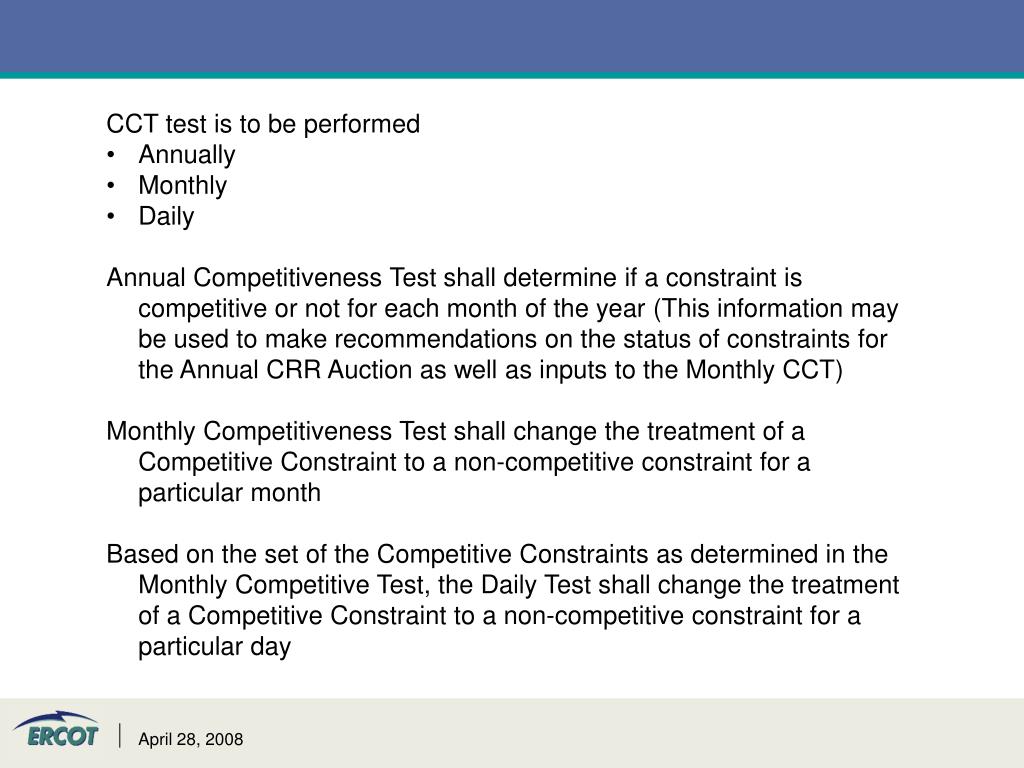This screenshot has width=1024, height=768.
Task: Click the line 'be used to make recommendations'
Action: click(x=512, y=339)
